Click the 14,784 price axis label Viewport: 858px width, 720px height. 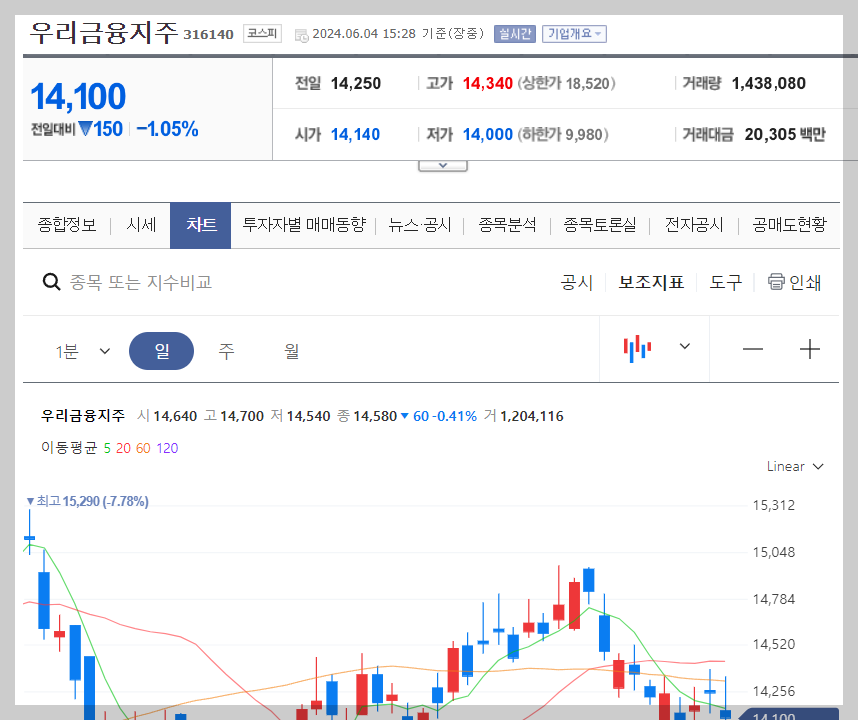coord(774,600)
